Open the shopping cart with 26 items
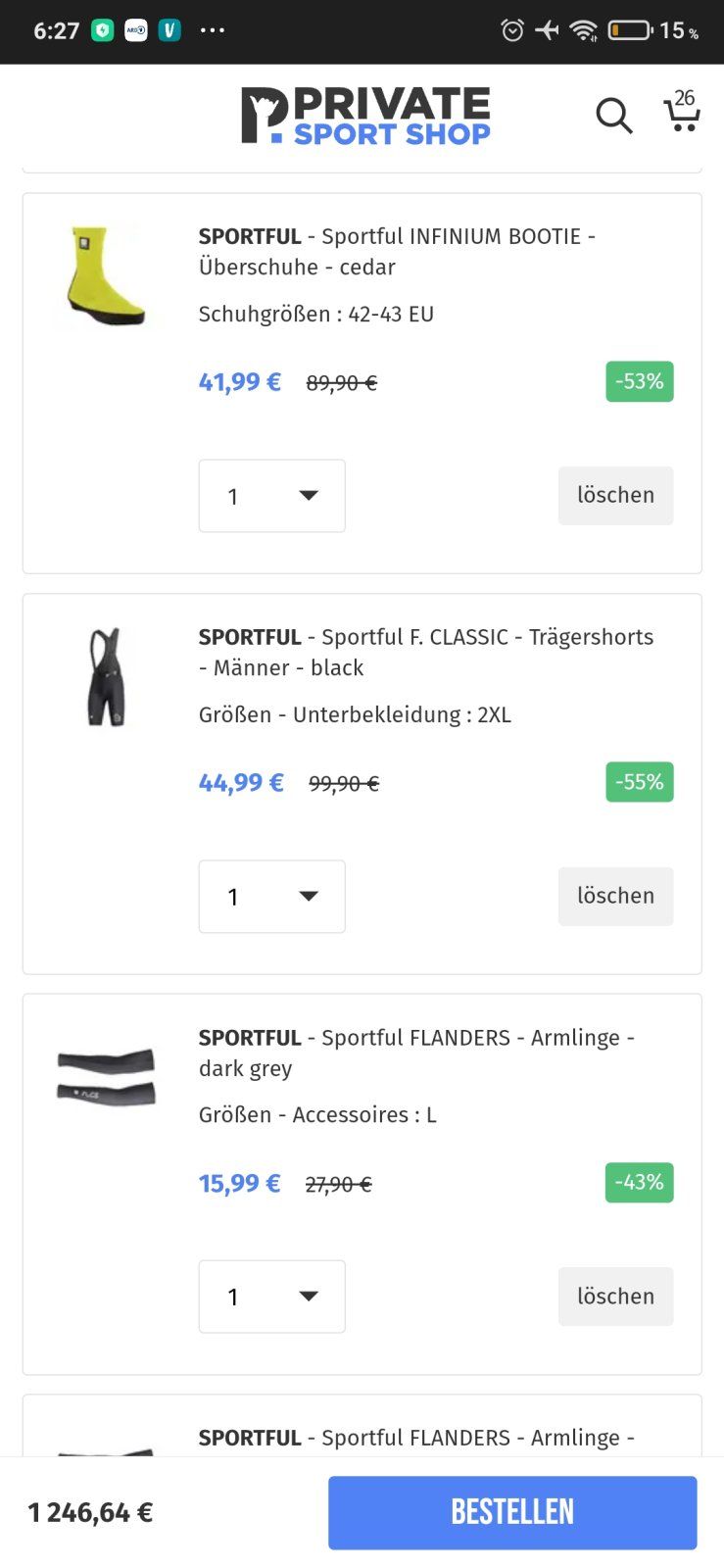Viewport: 724px width, 1568px height. [682, 112]
